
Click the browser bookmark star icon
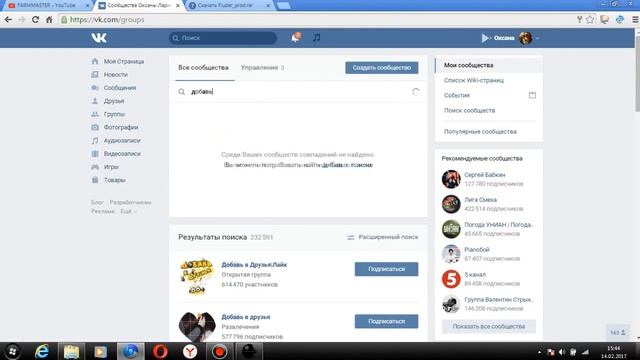point(590,20)
